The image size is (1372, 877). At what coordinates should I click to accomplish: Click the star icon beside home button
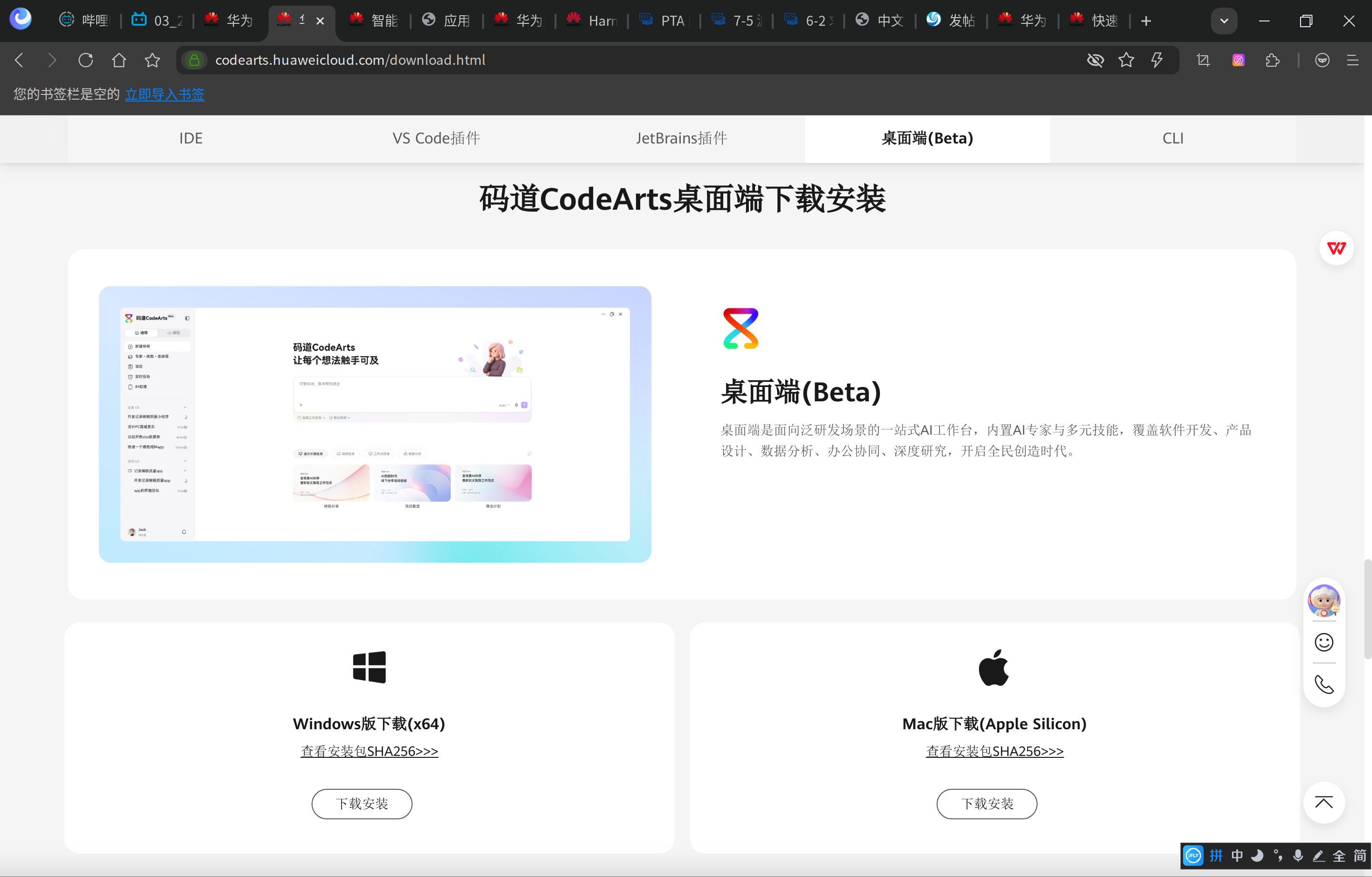pos(152,60)
